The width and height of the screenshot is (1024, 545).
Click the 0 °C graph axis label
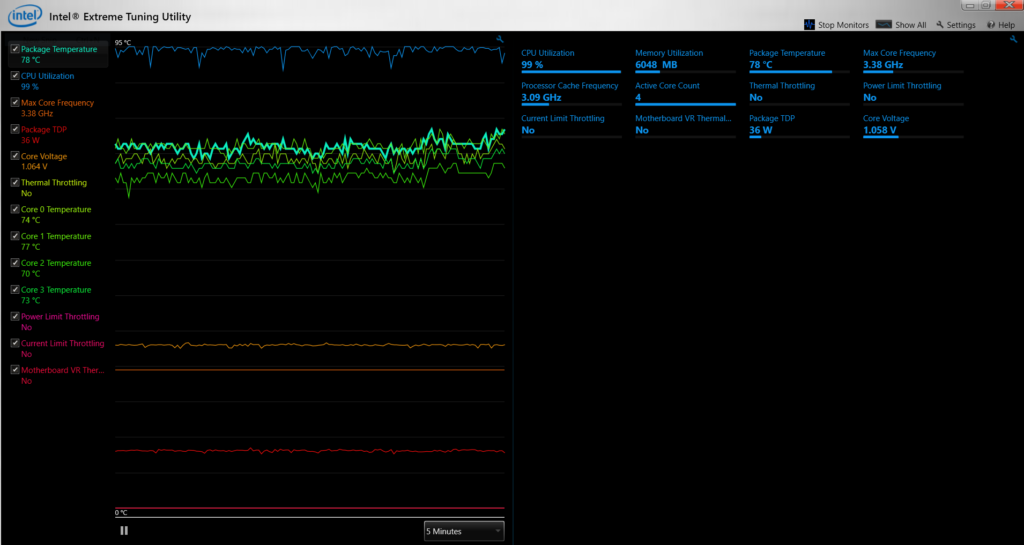pos(121,513)
